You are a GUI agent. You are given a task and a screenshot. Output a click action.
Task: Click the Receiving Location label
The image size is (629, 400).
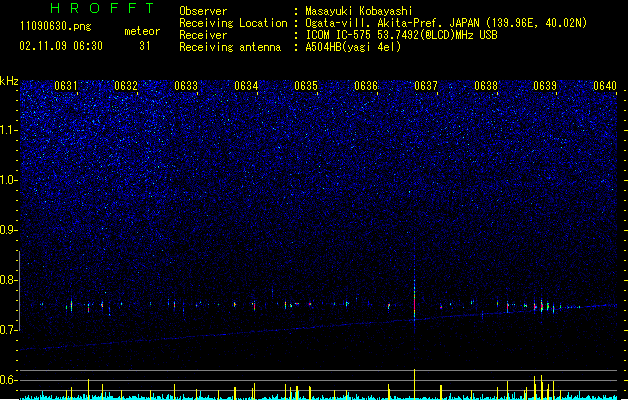233,23
